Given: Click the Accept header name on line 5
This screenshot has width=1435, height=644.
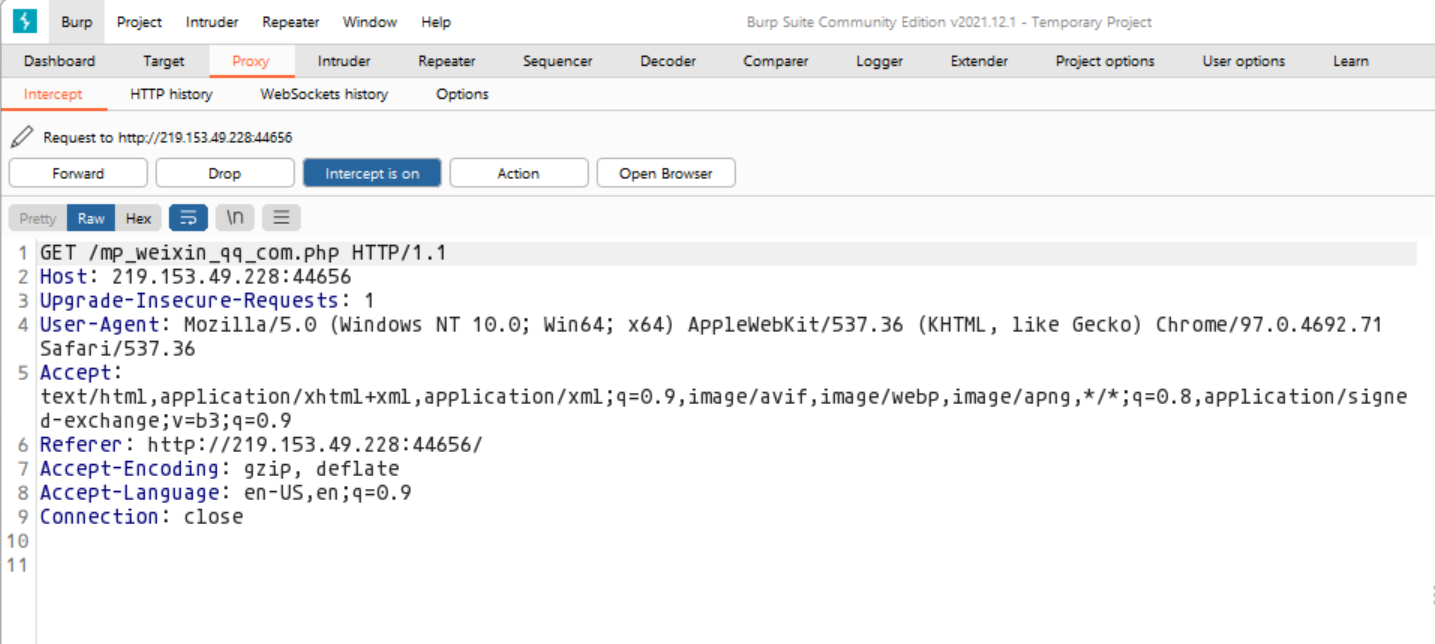Looking at the screenshot, I should (76, 372).
